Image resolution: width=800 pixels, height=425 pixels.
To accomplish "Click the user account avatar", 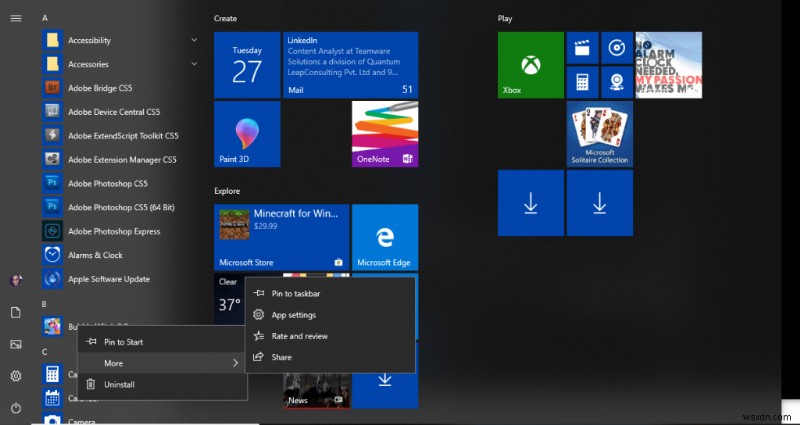I will pyautogui.click(x=16, y=280).
